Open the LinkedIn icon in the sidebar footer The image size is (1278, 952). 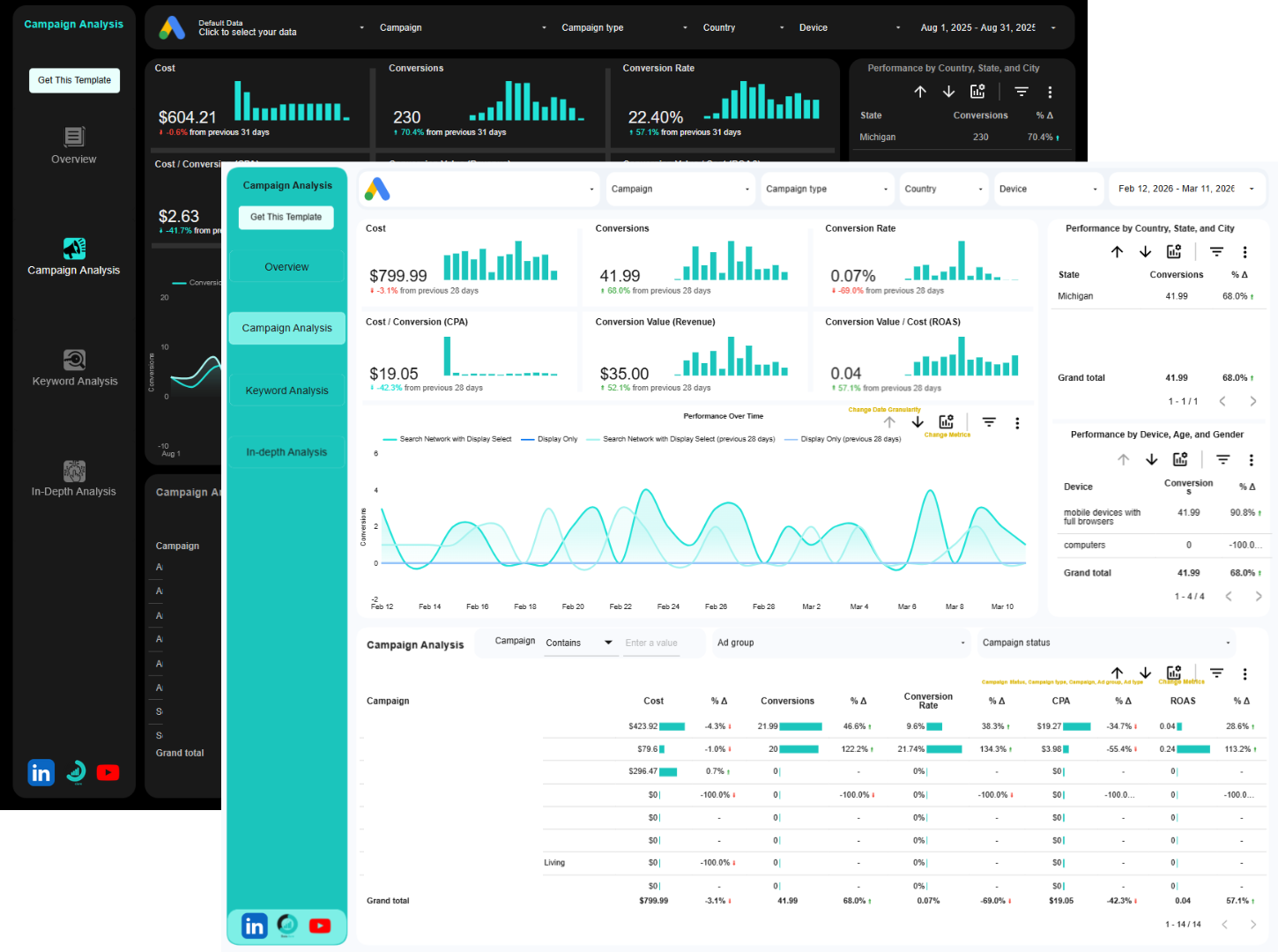click(254, 926)
